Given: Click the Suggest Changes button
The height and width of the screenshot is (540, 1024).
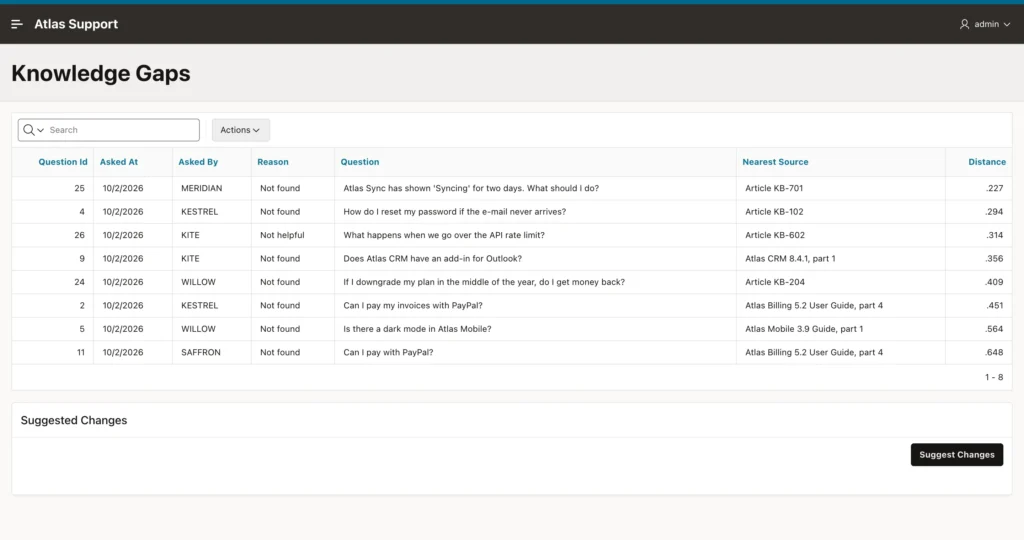Looking at the screenshot, I should [957, 454].
